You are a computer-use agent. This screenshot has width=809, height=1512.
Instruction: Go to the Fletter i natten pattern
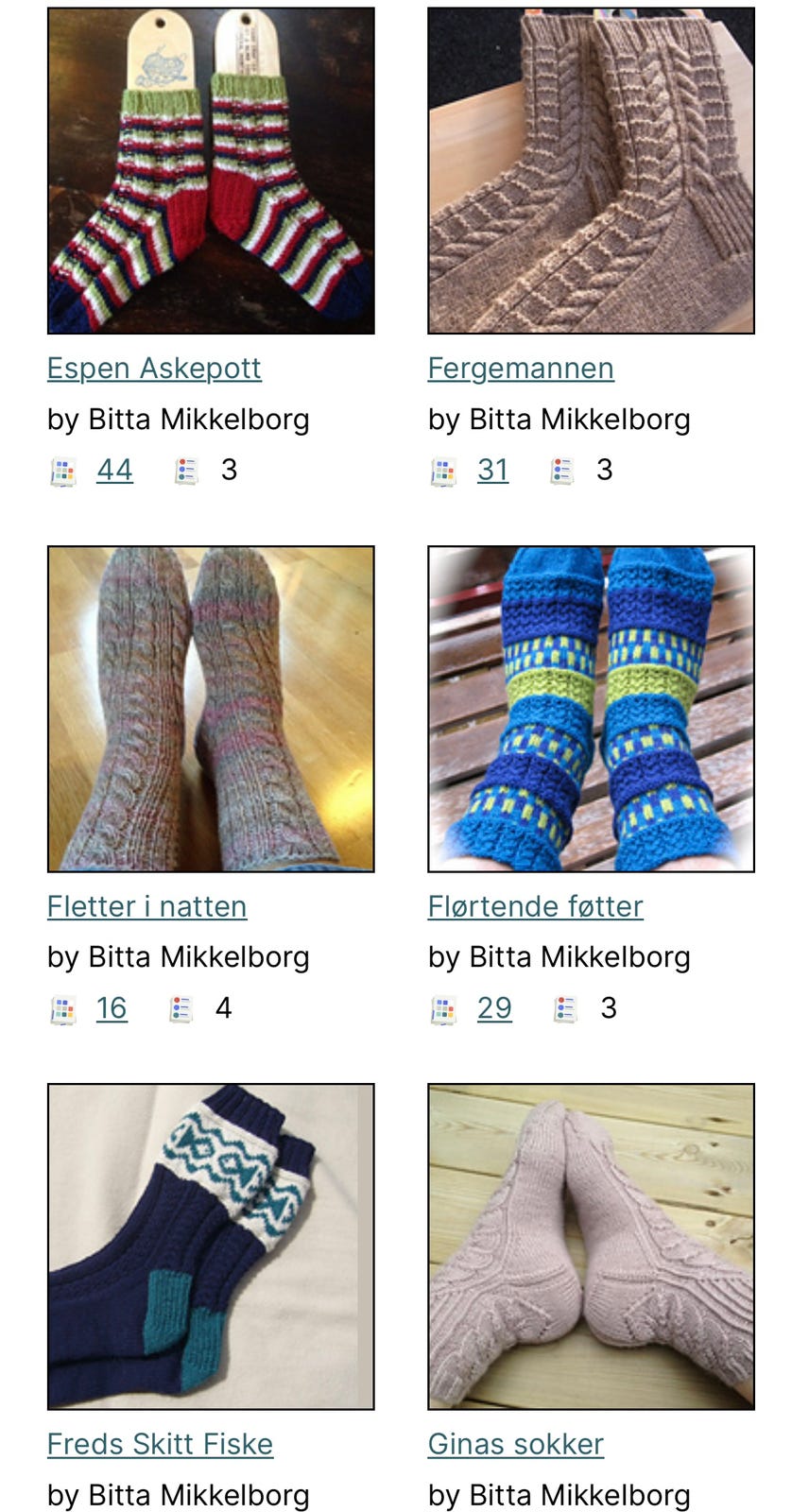[146, 907]
